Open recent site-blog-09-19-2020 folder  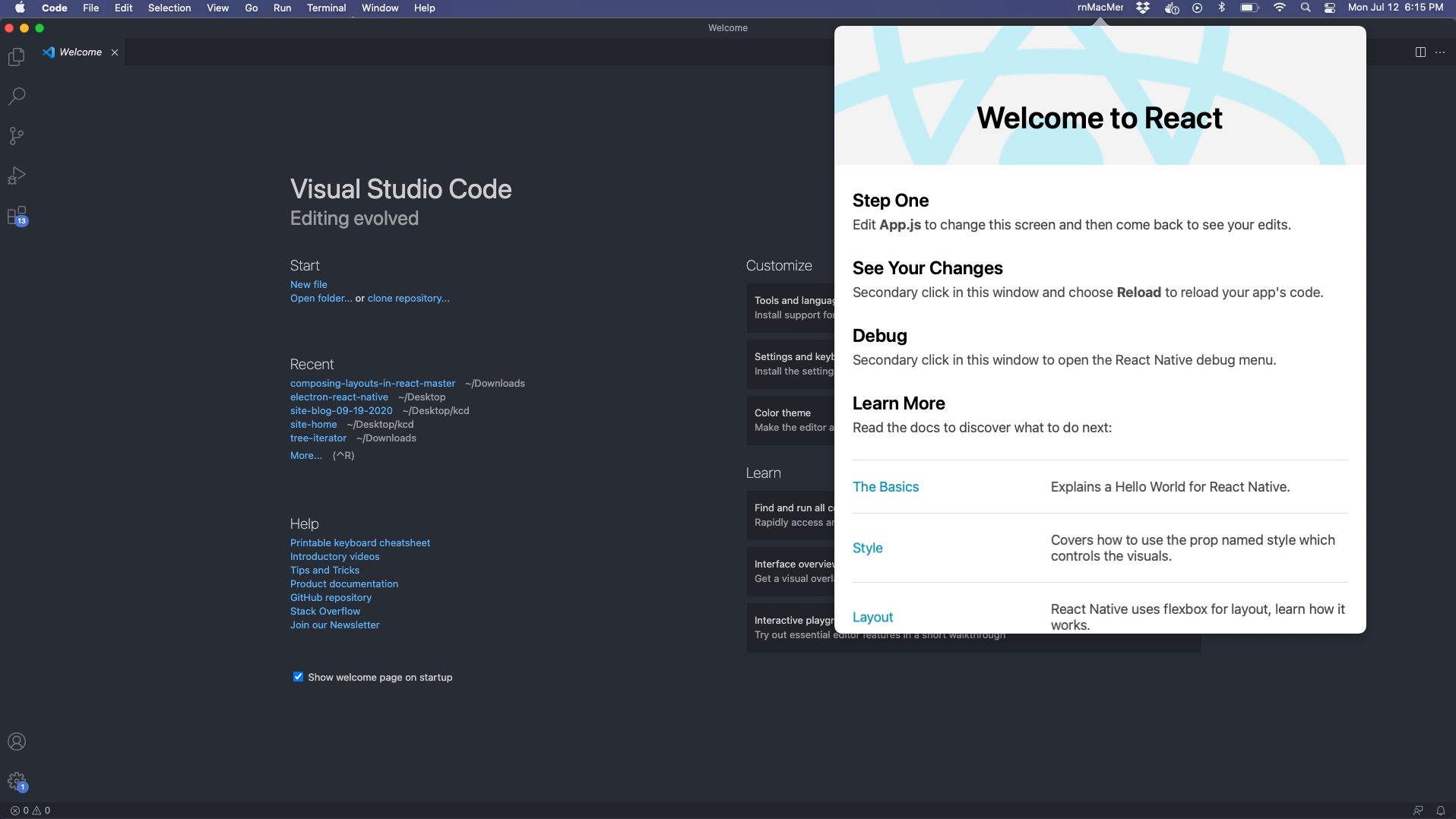click(x=341, y=411)
